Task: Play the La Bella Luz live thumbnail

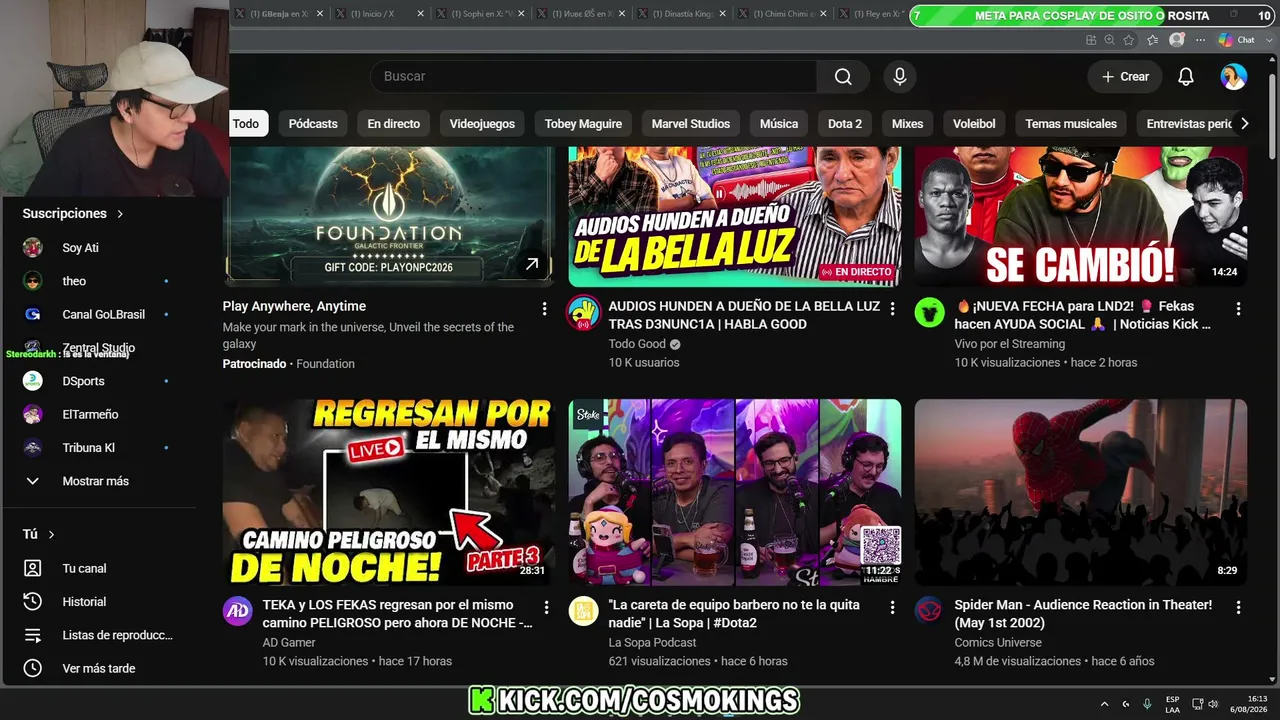Action: coord(735,217)
